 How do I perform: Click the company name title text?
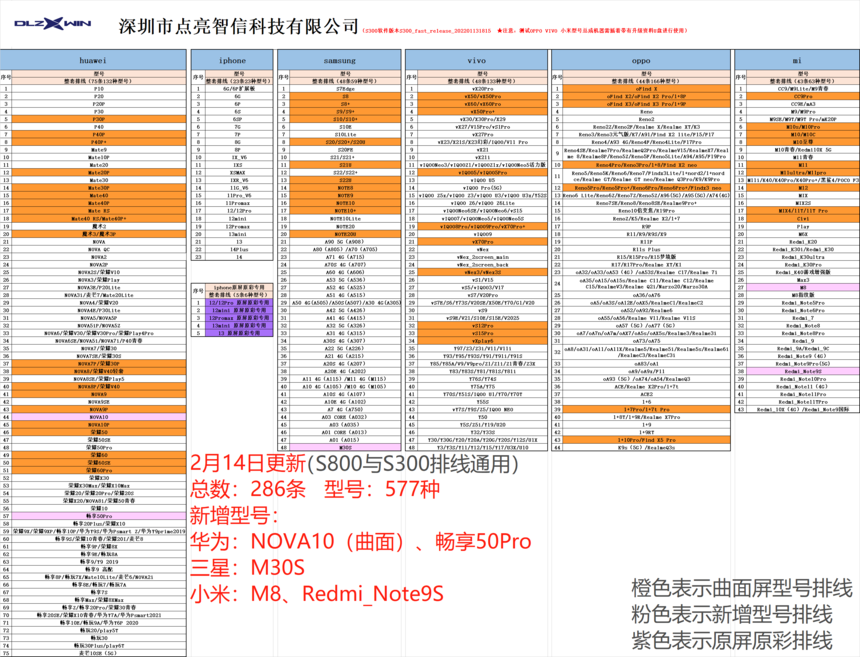[x=238, y=25]
